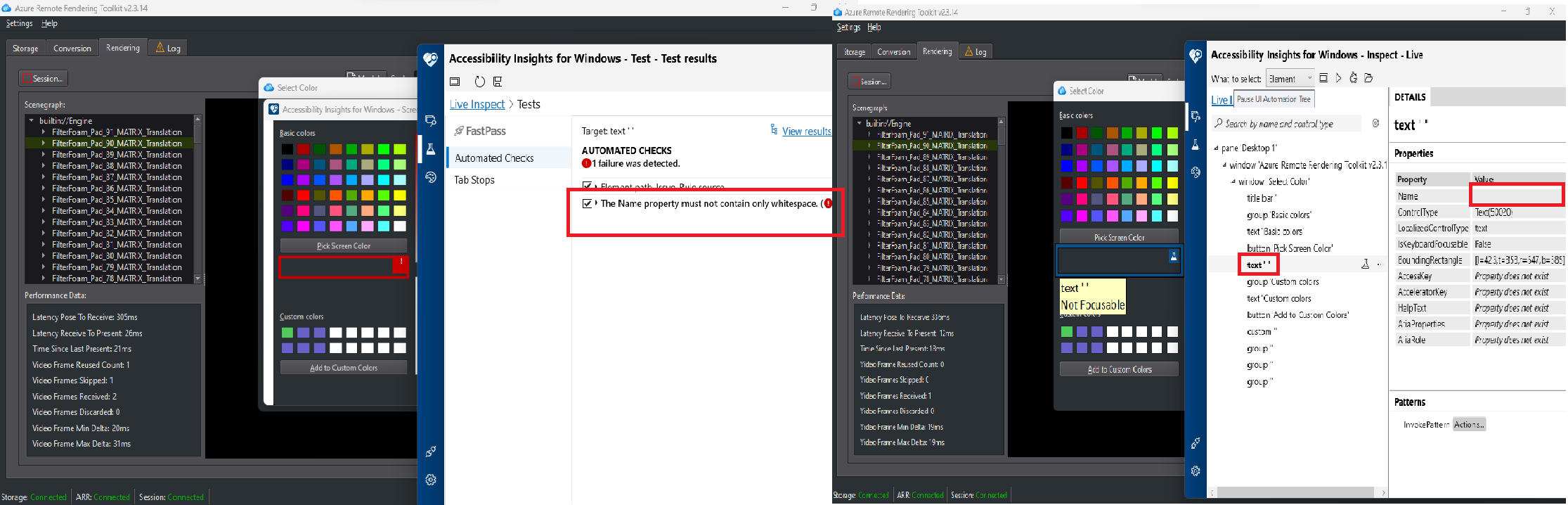
Task: Click connection icon in Inspect window sidebar
Action: 1196,443
